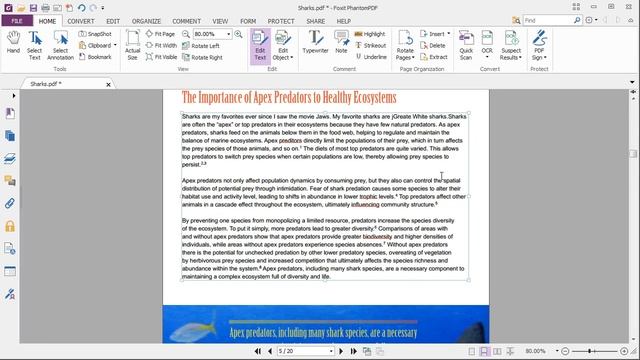This screenshot has width=640, height=360.
Task: Open the Layers side panel
Action: [x=10, y=158]
